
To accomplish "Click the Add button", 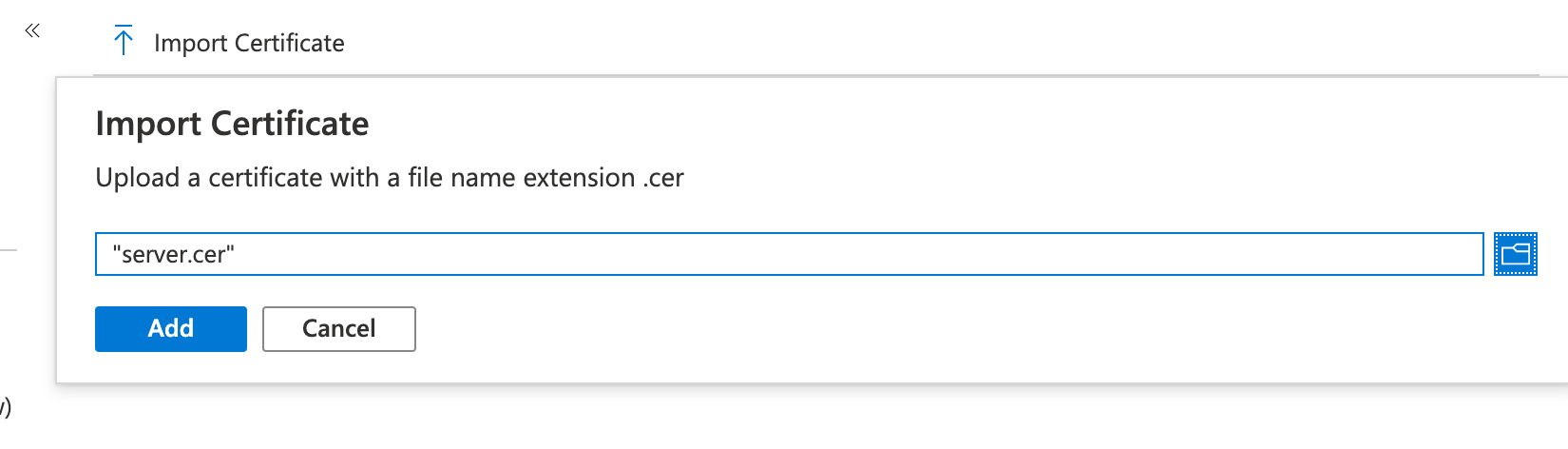I will [171, 329].
